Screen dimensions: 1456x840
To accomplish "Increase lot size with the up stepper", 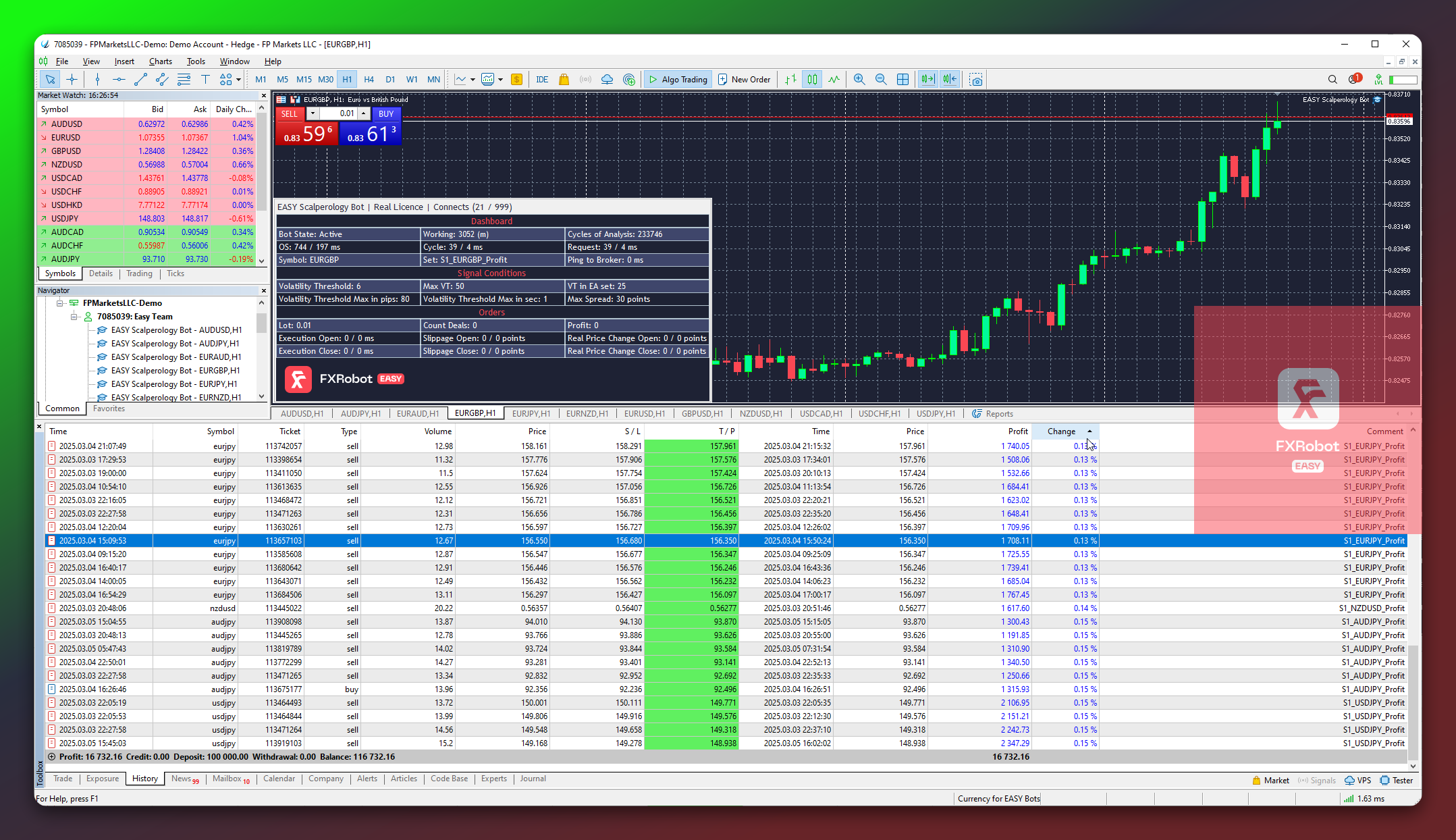I will [x=363, y=113].
